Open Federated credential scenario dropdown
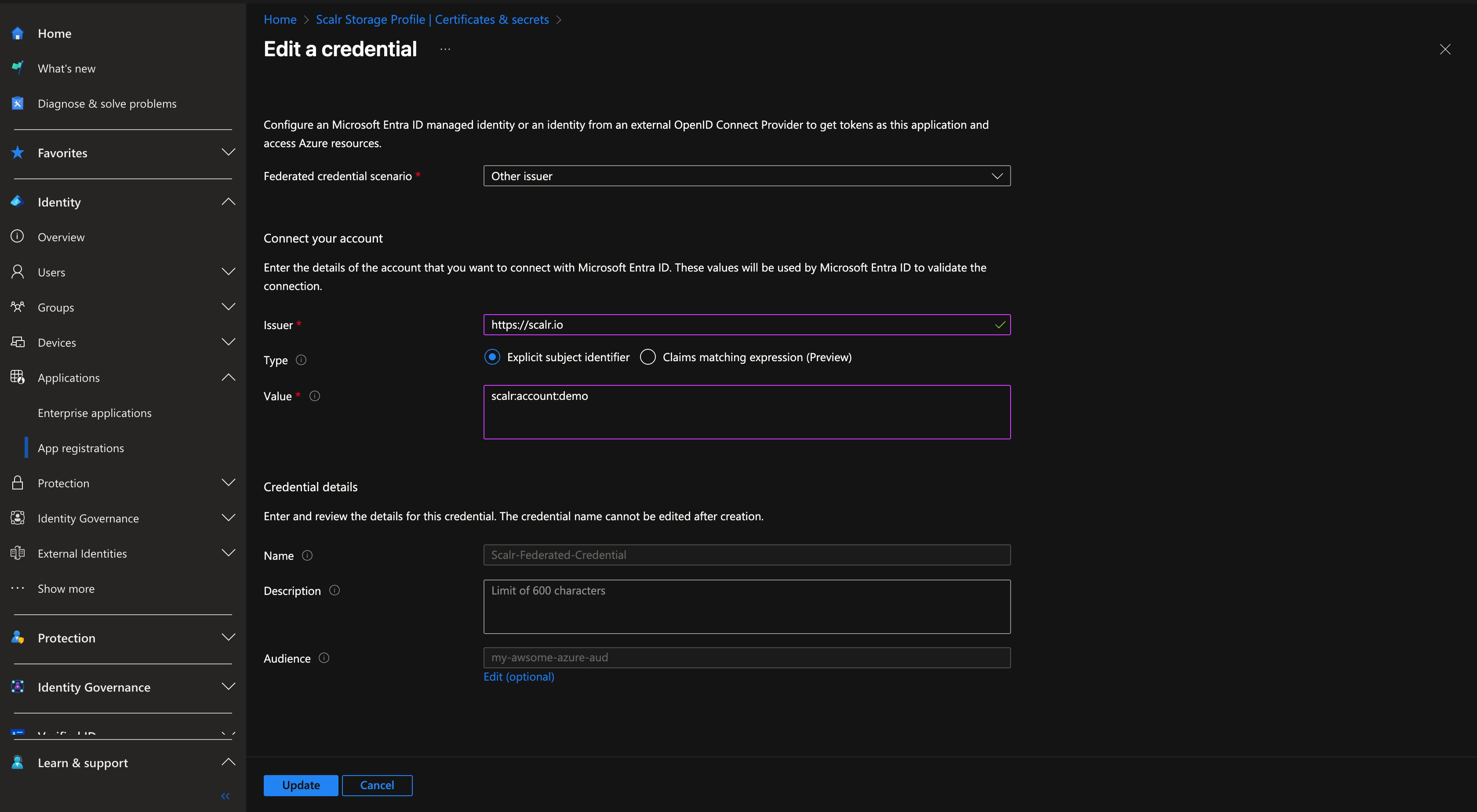 coord(746,176)
